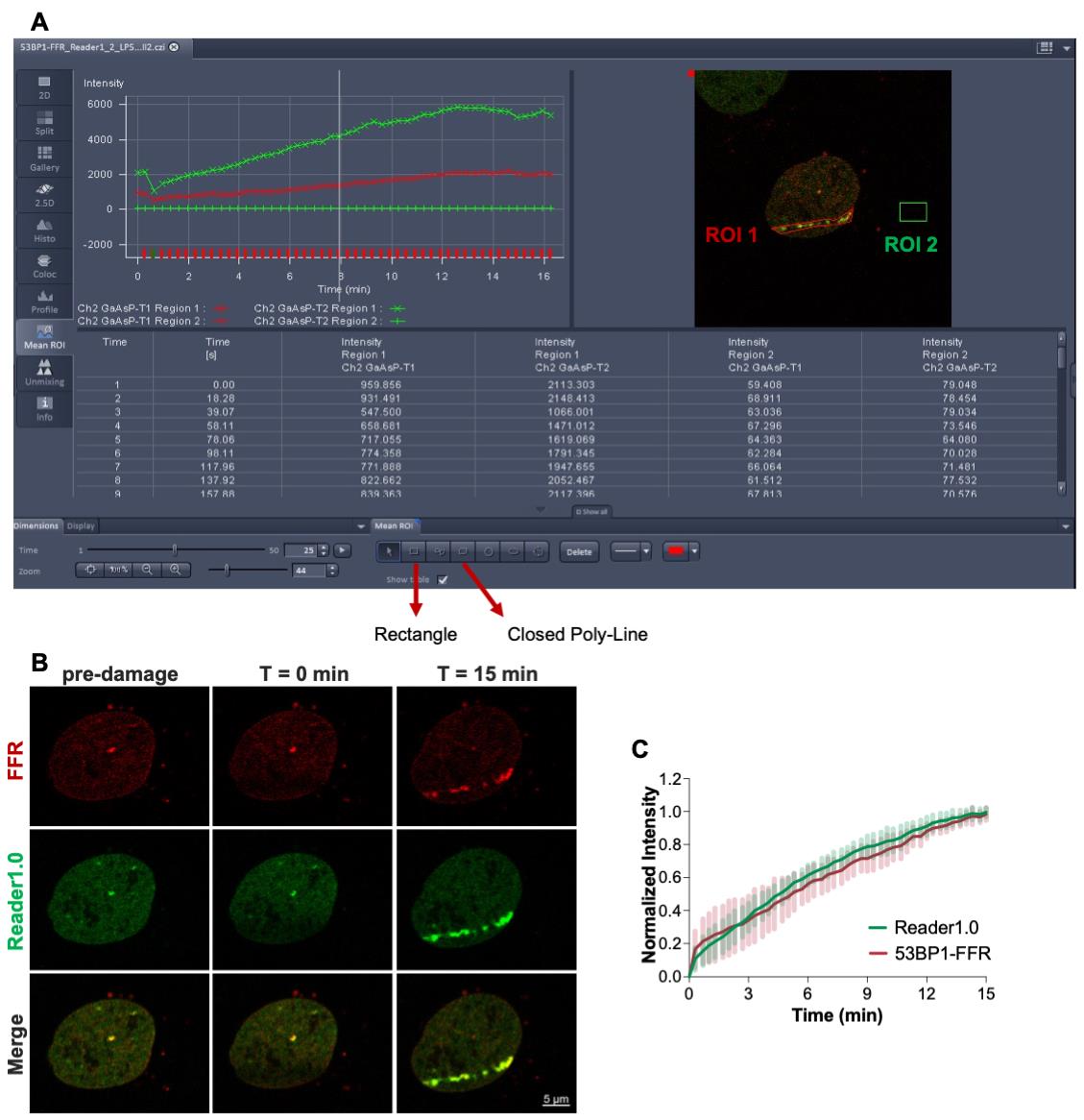Play the time series
The image size is (1084, 1120).
tap(343, 550)
